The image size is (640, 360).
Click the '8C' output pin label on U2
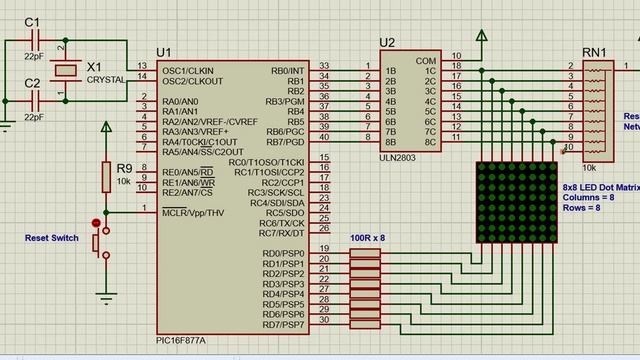[430, 142]
